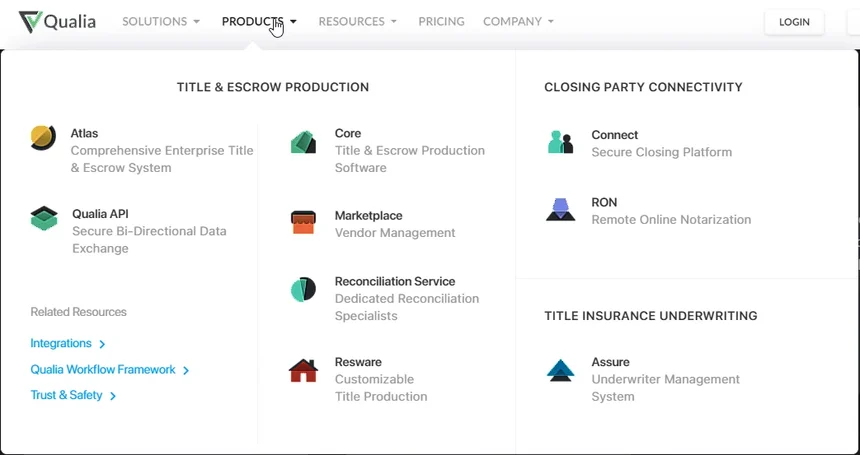860x455 pixels.
Task: Click the 'Closing Party Connectivity' heading
Action: pos(643,87)
